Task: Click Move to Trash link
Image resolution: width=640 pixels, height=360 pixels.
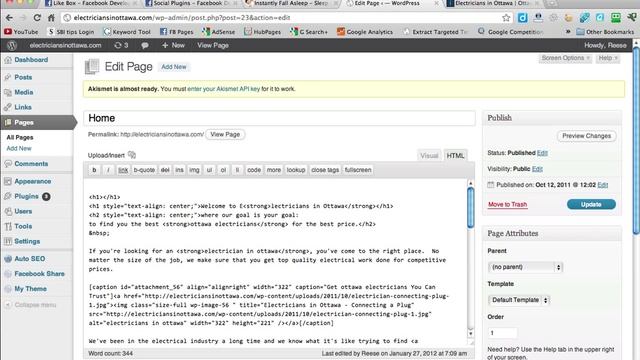Action: (x=507, y=204)
